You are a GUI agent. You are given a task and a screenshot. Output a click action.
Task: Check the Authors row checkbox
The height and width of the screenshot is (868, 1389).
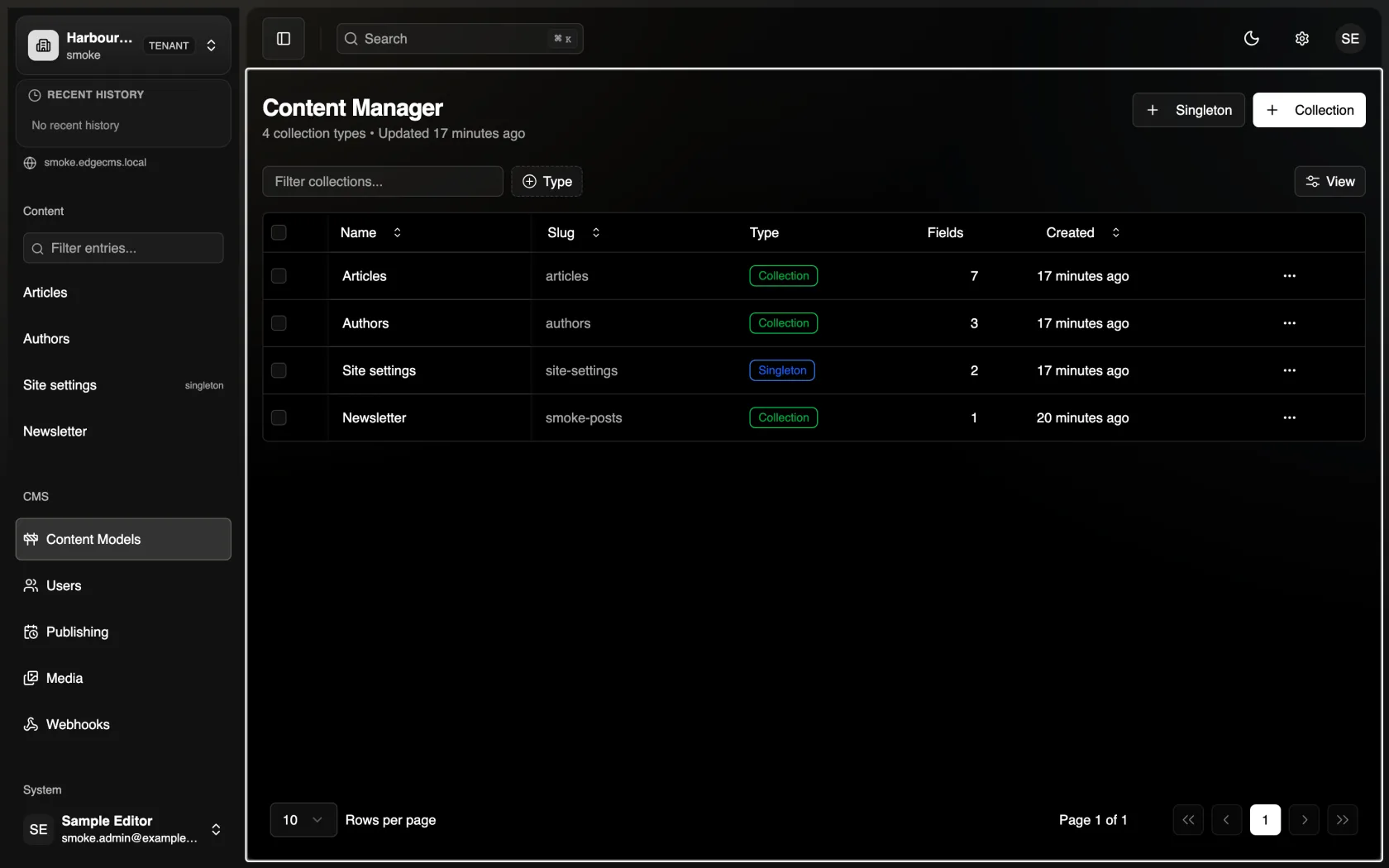(x=279, y=323)
